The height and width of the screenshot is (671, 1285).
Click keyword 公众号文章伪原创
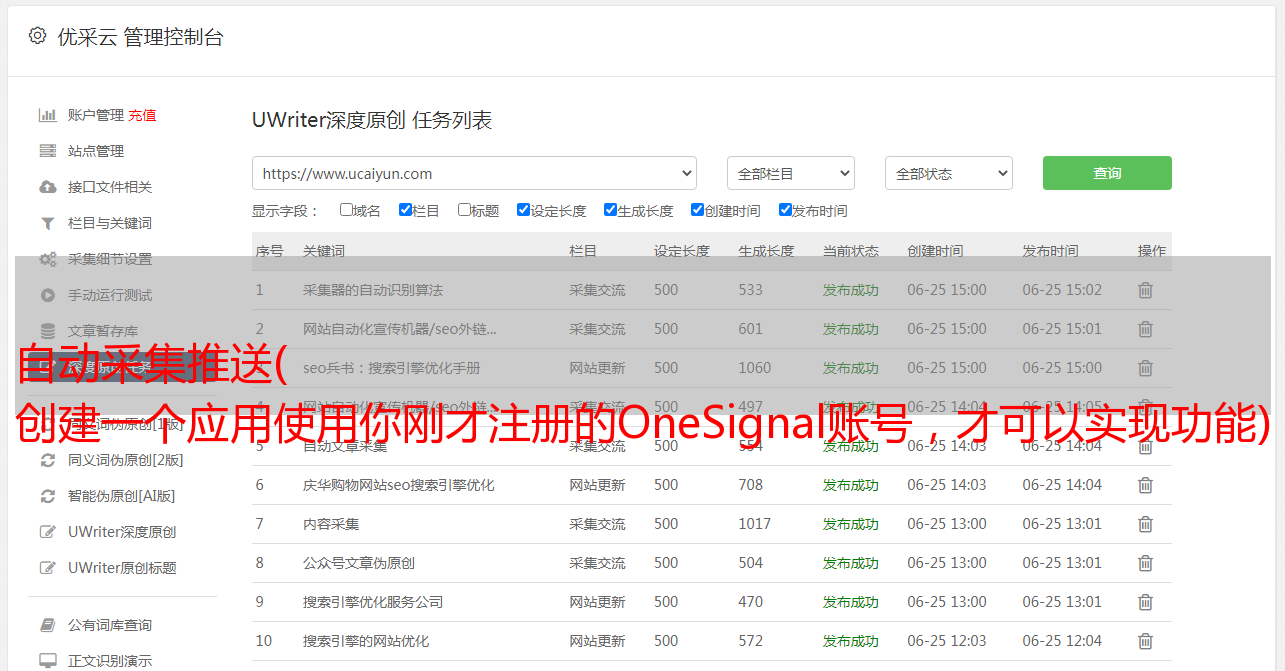(x=359, y=563)
